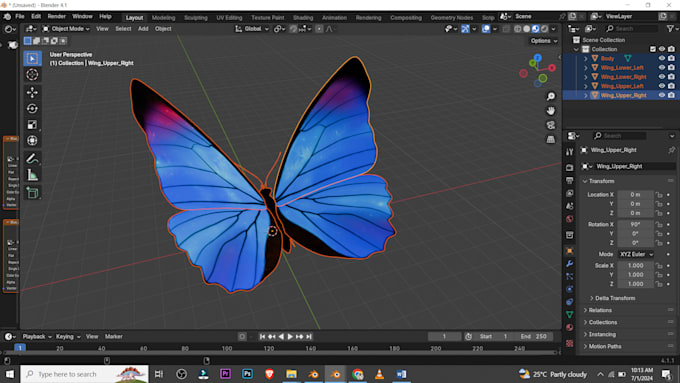Viewport: 680px width, 383px height.
Task: Expand the Collections section
Action: pyautogui.click(x=603, y=322)
